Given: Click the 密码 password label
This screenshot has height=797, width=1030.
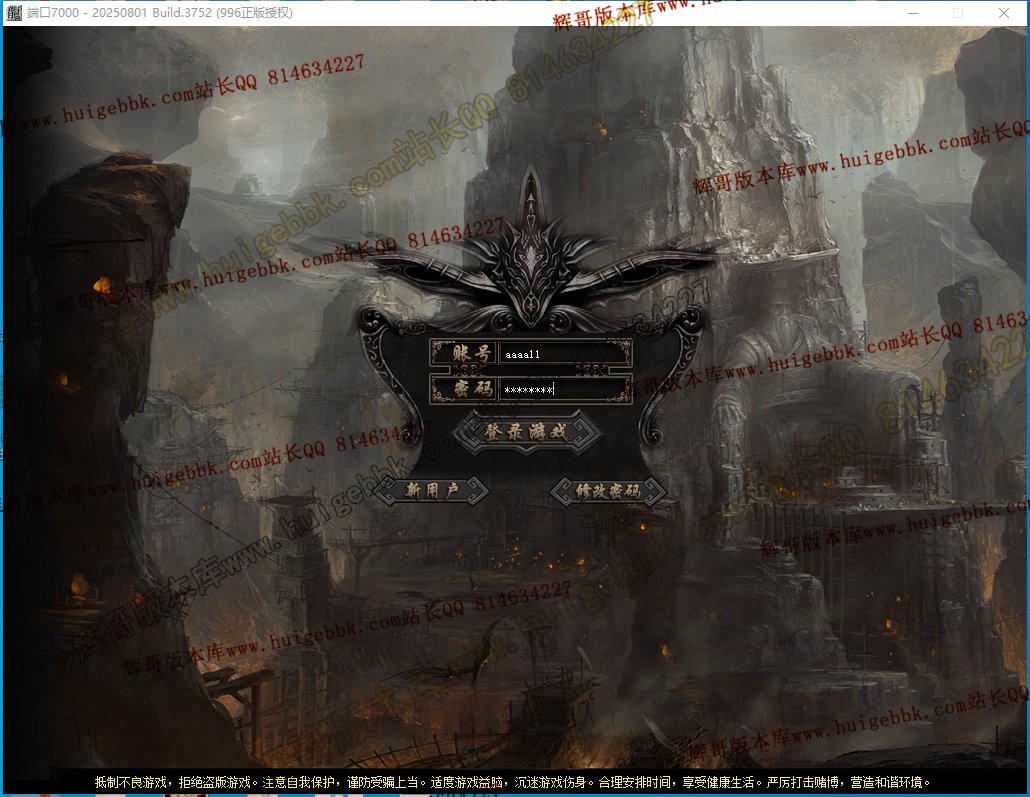Looking at the screenshot, I should point(462,389).
